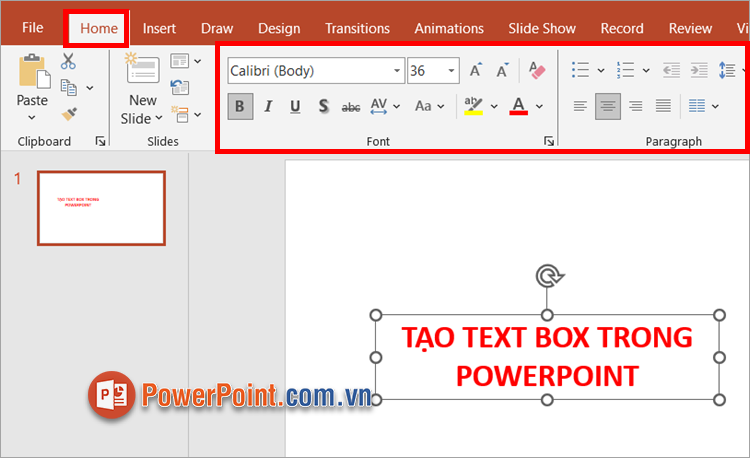750x458 pixels.
Task: Align text to the left
Action: coord(580,106)
